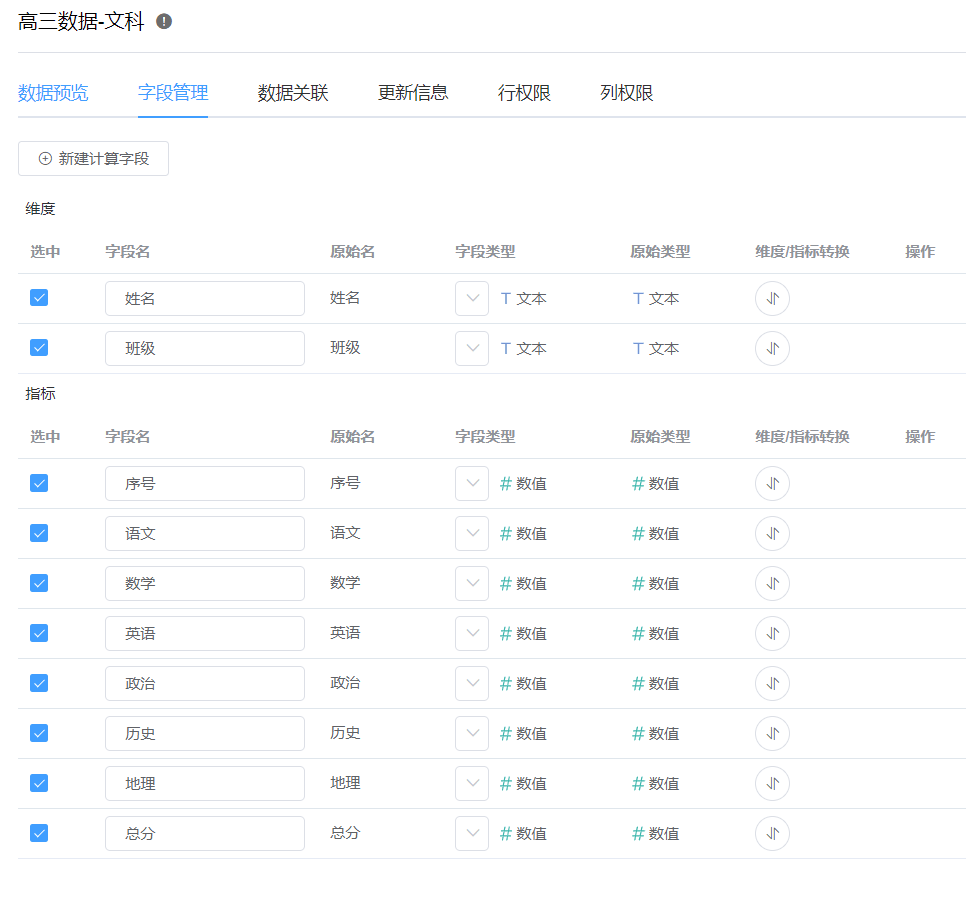Open field type dropdown for 总分
This screenshot has width=966, height=903.
point(472,833)
